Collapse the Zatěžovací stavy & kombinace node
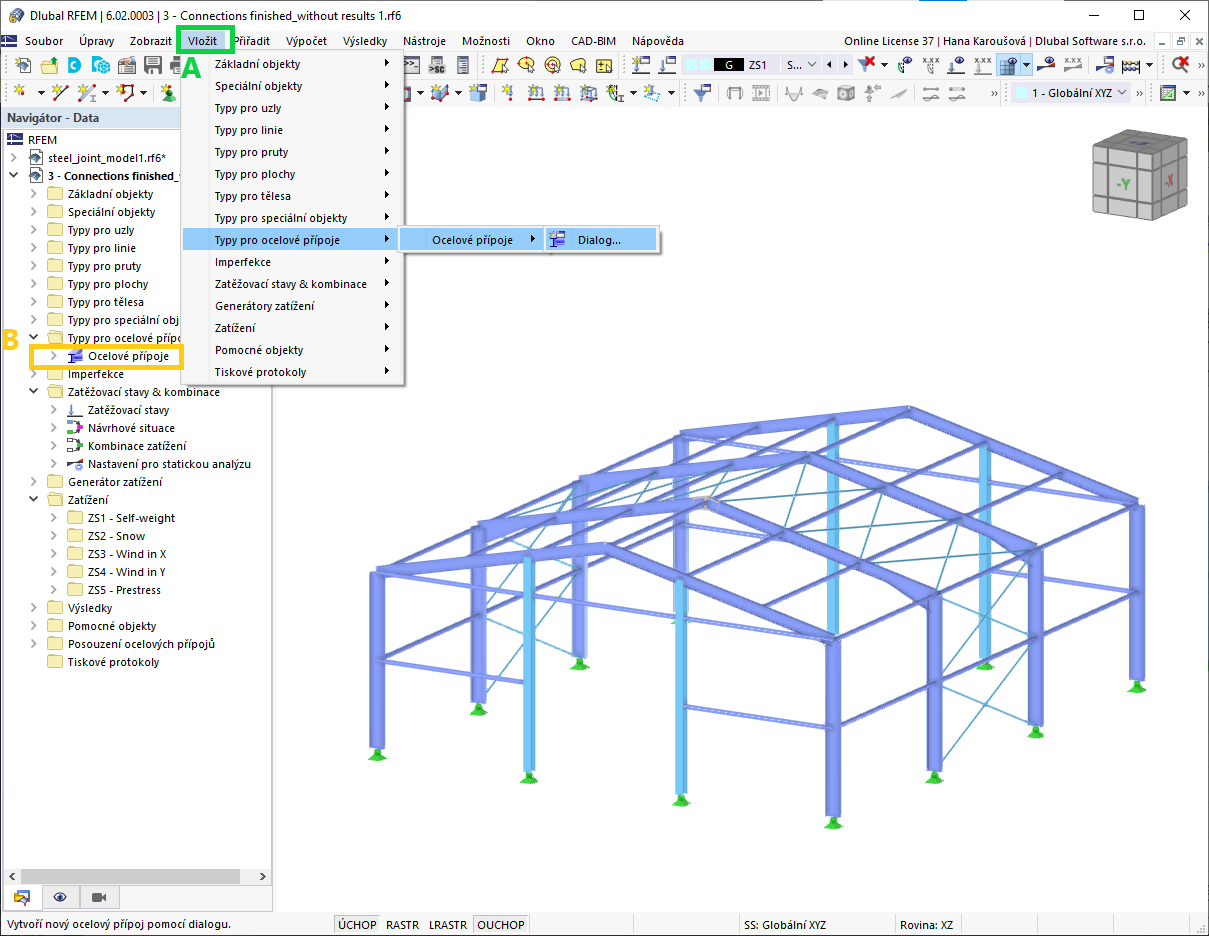Viewport: 1209px width, 936px height. point(35,392)
